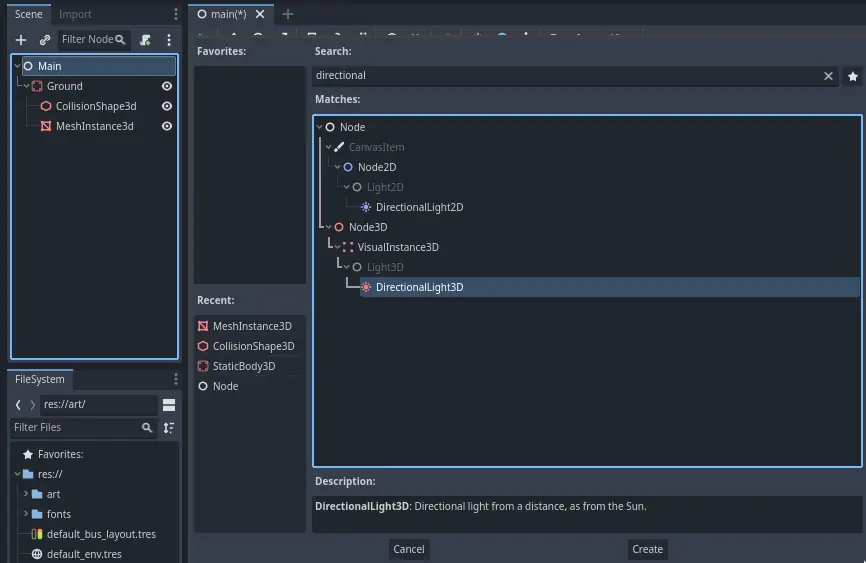Viewport: 866px width, 563px height.
Task: Collapse the Ground node in scene tree
Action: click(x=27, y=86)
